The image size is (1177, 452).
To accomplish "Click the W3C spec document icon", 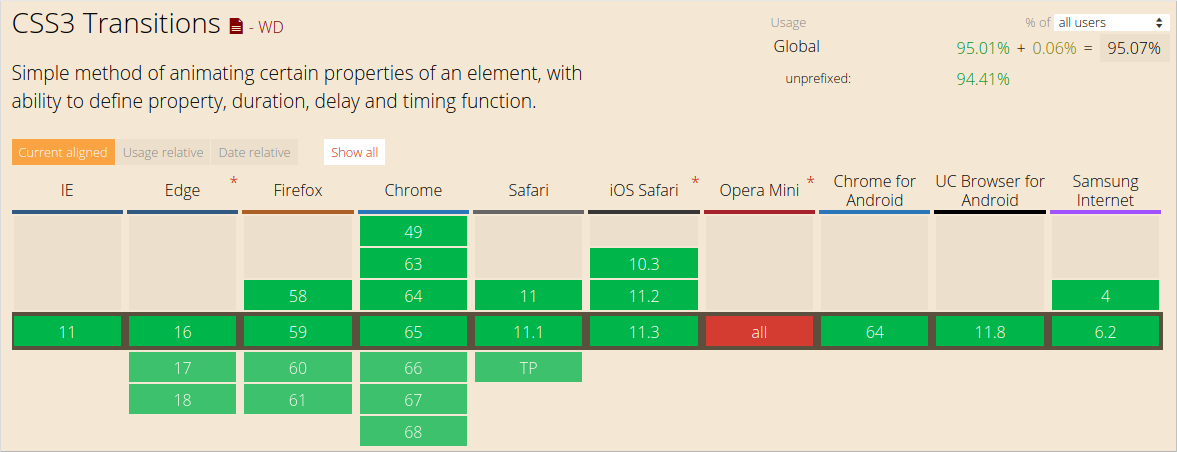I will click(x=236, y=27).
